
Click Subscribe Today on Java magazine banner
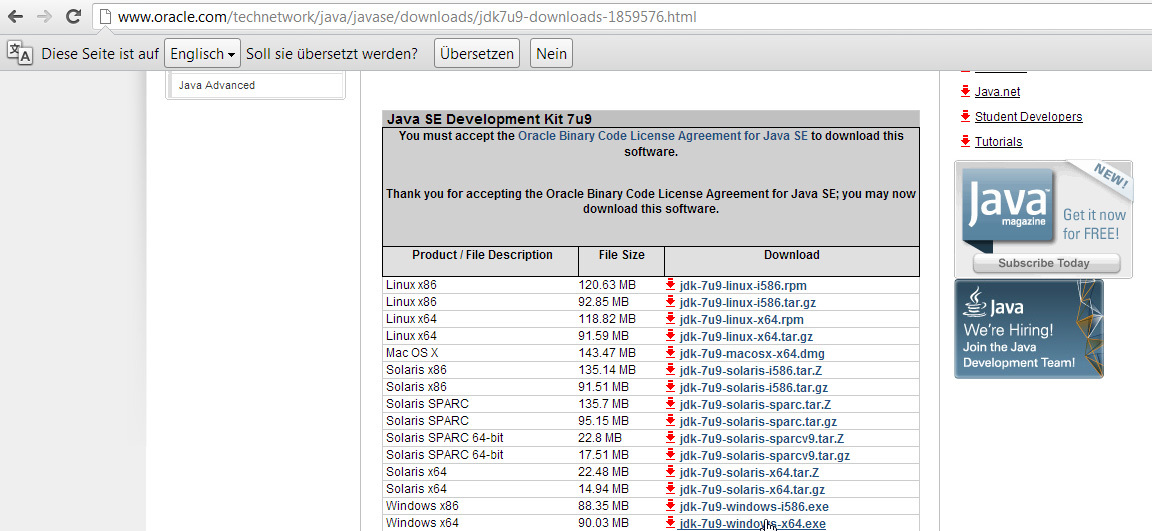[1045, 263]
